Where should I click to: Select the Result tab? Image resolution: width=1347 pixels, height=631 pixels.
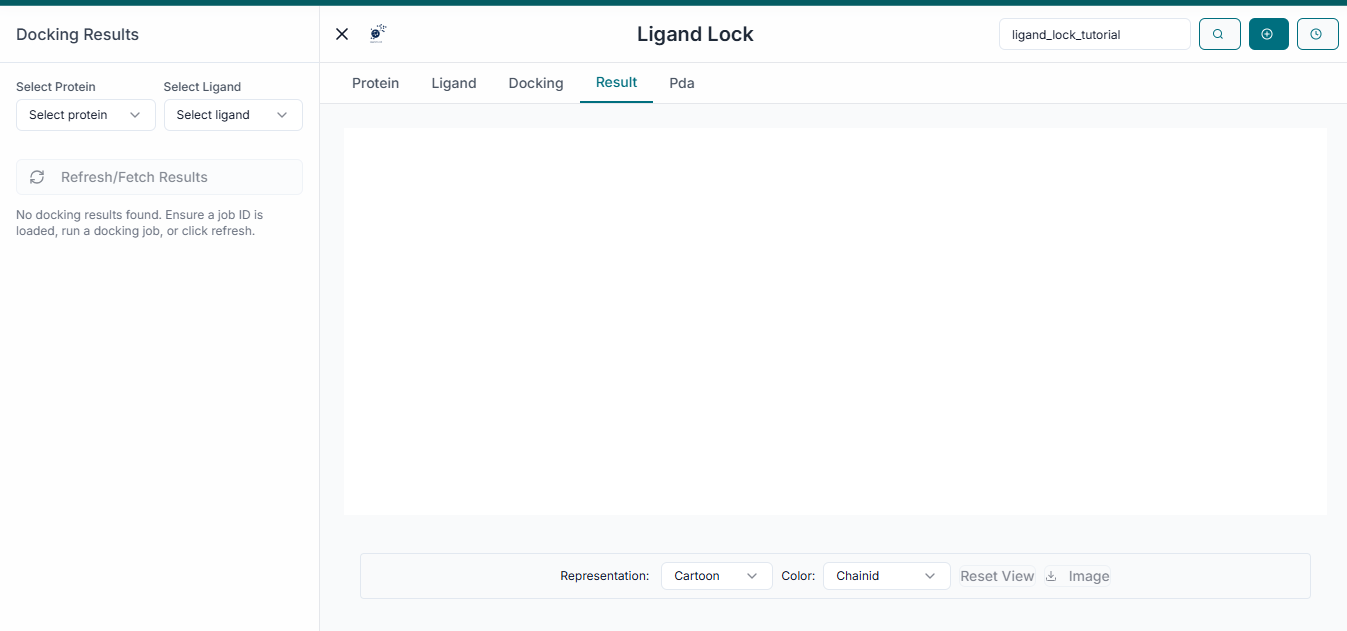click(616, 82)
